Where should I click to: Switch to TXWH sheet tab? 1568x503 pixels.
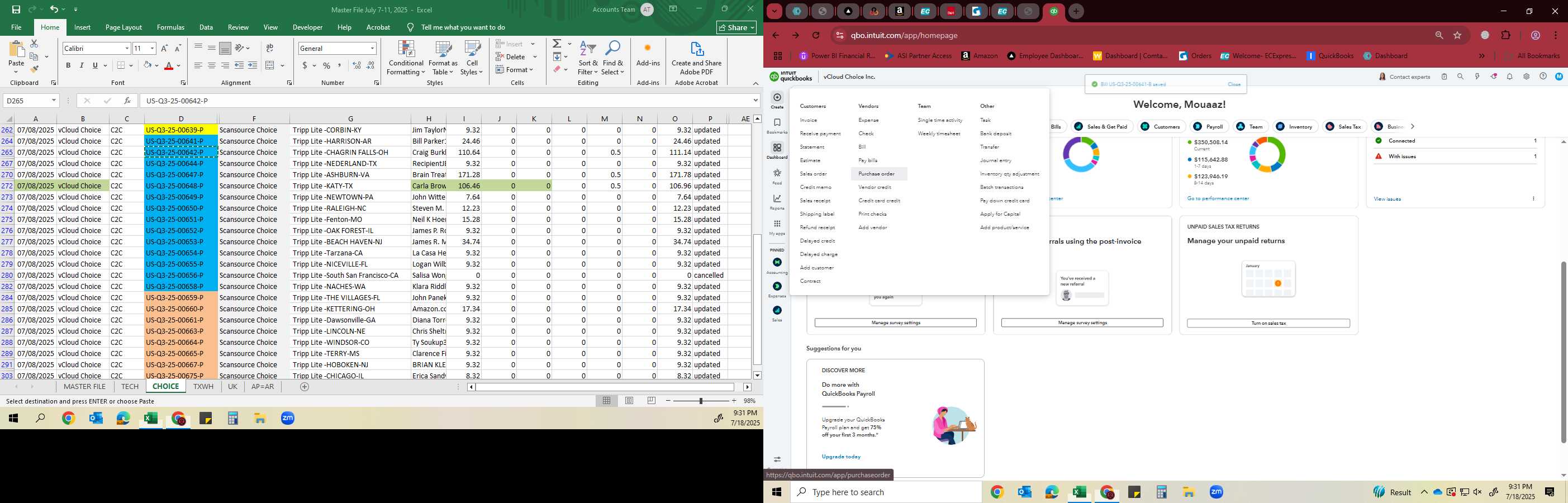coord(203,387)
